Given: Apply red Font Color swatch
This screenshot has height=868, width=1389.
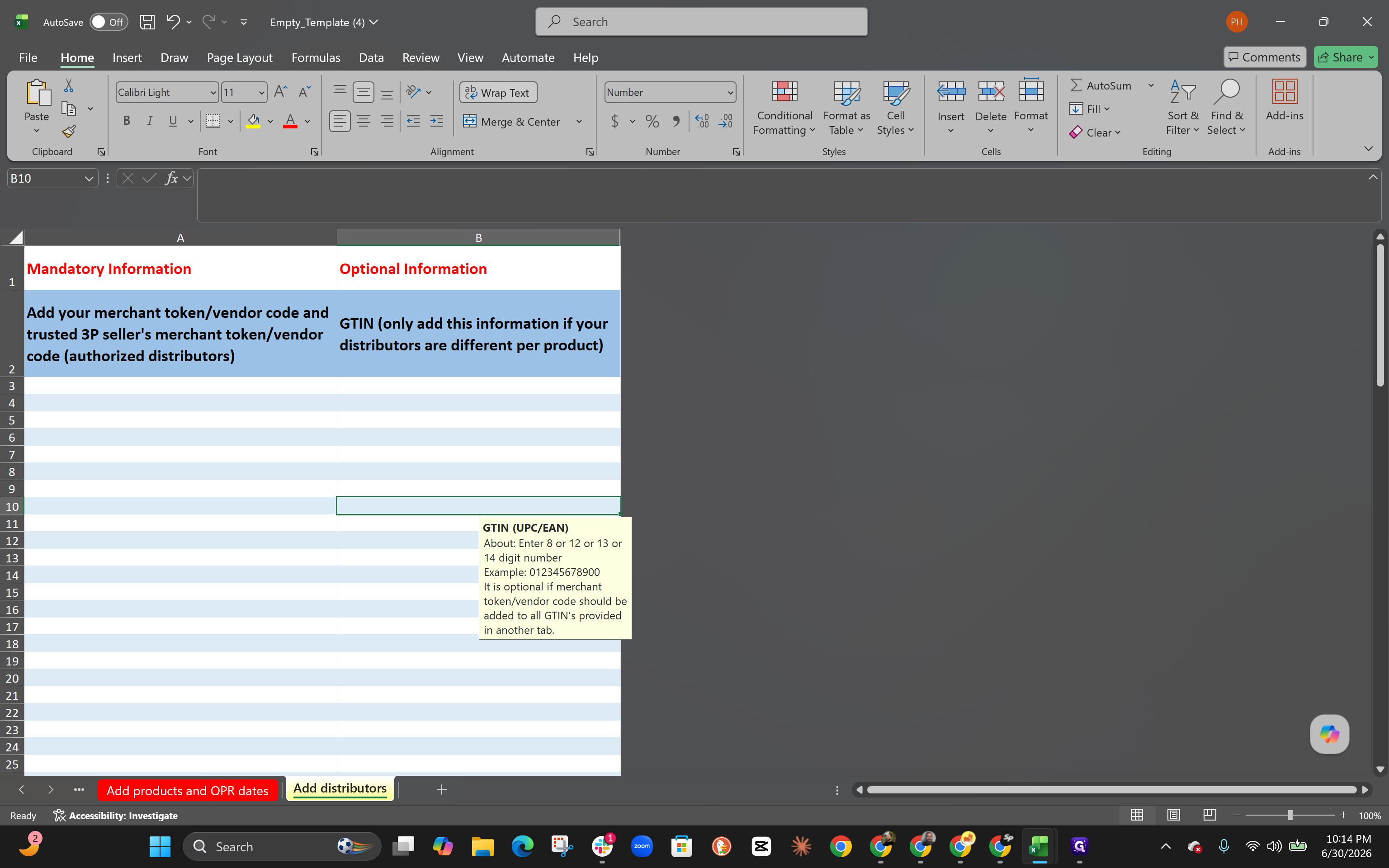Looking at the screenshot, I should tap(290, 121).
